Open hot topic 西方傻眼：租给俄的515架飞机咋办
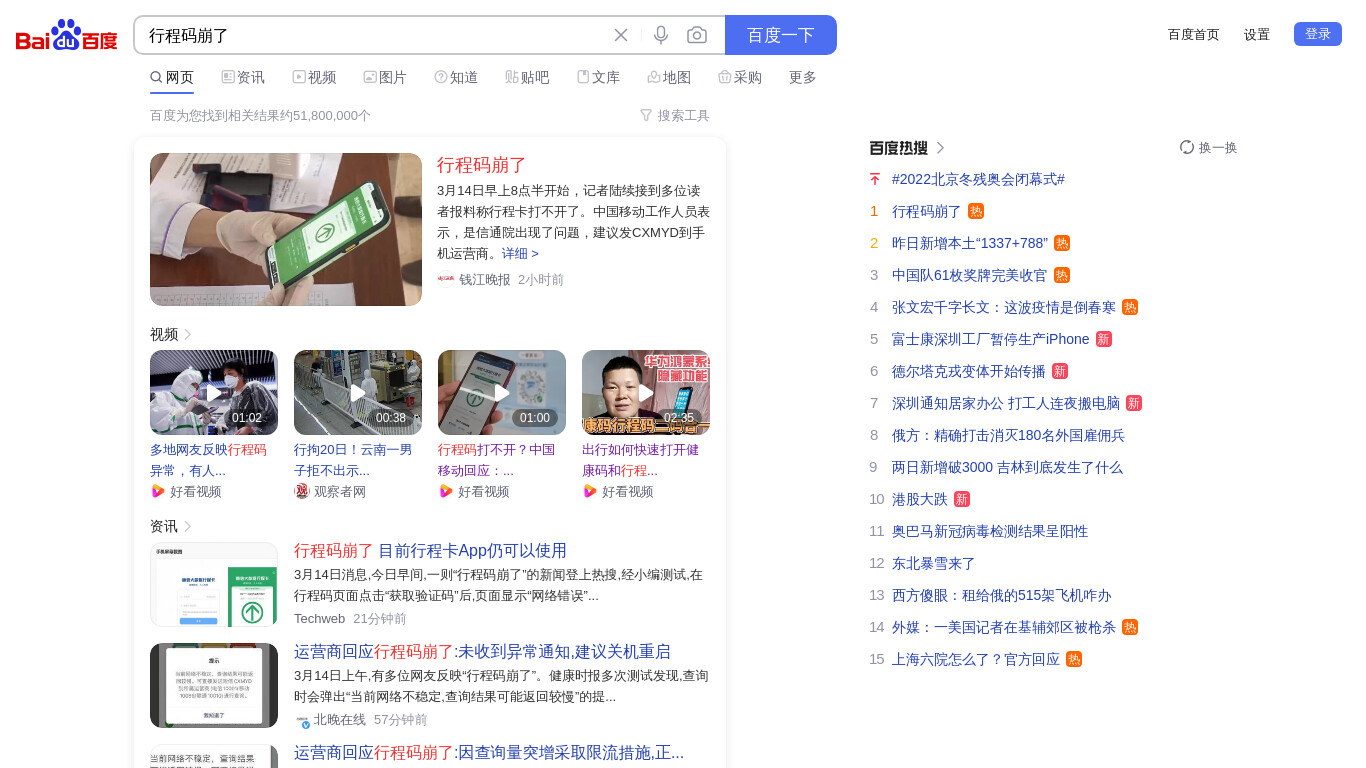Viewport: 1366px width, 768px height. pos(1002,595)
